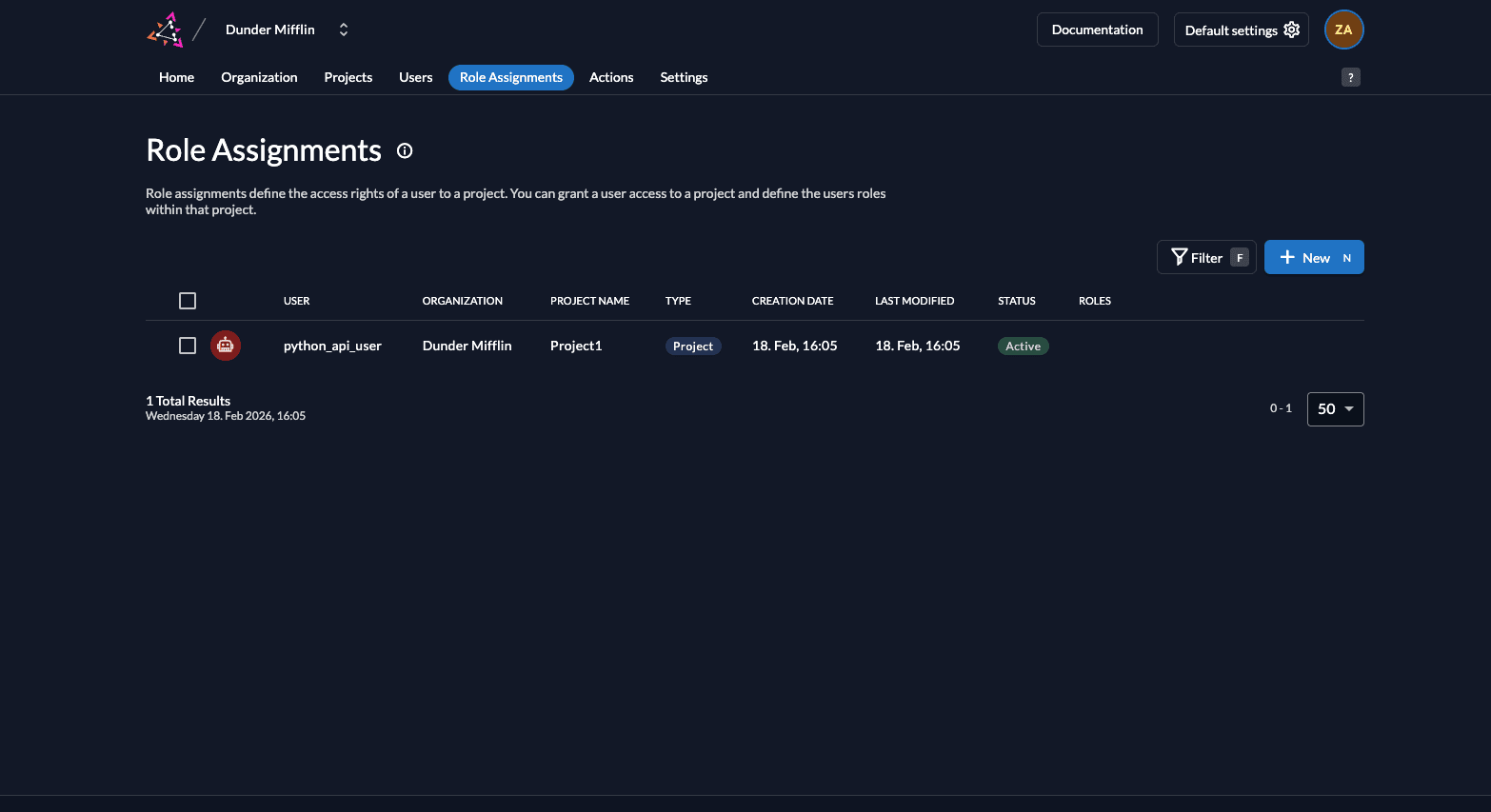Sort by the Creation Date column header
This screenshot has height=812, width=1491.
pyautogui.click(x=792, y=301)
